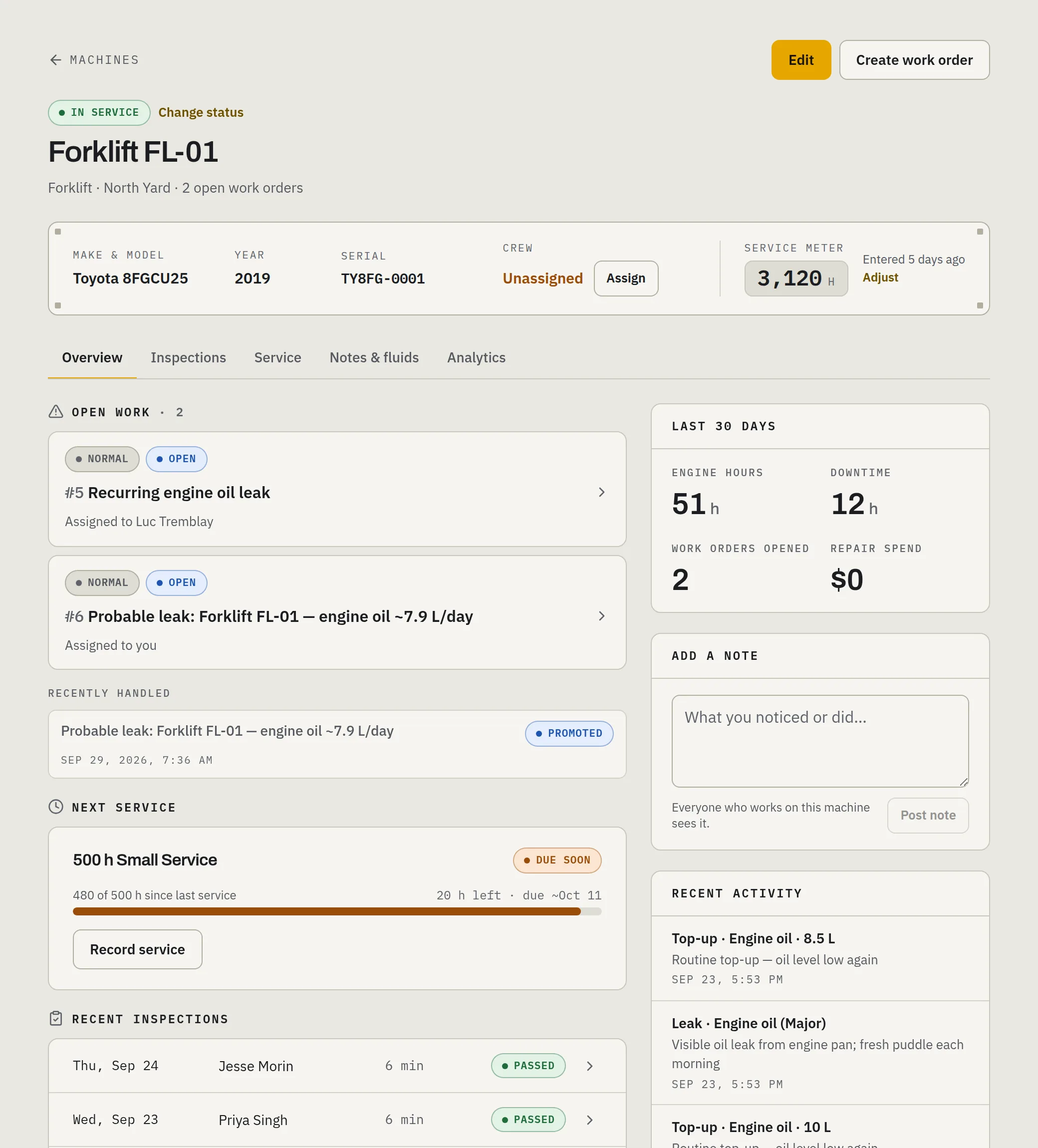
Task: Expand the Wed, Sep 23 inspection chevron
Action: point(590,1120)
